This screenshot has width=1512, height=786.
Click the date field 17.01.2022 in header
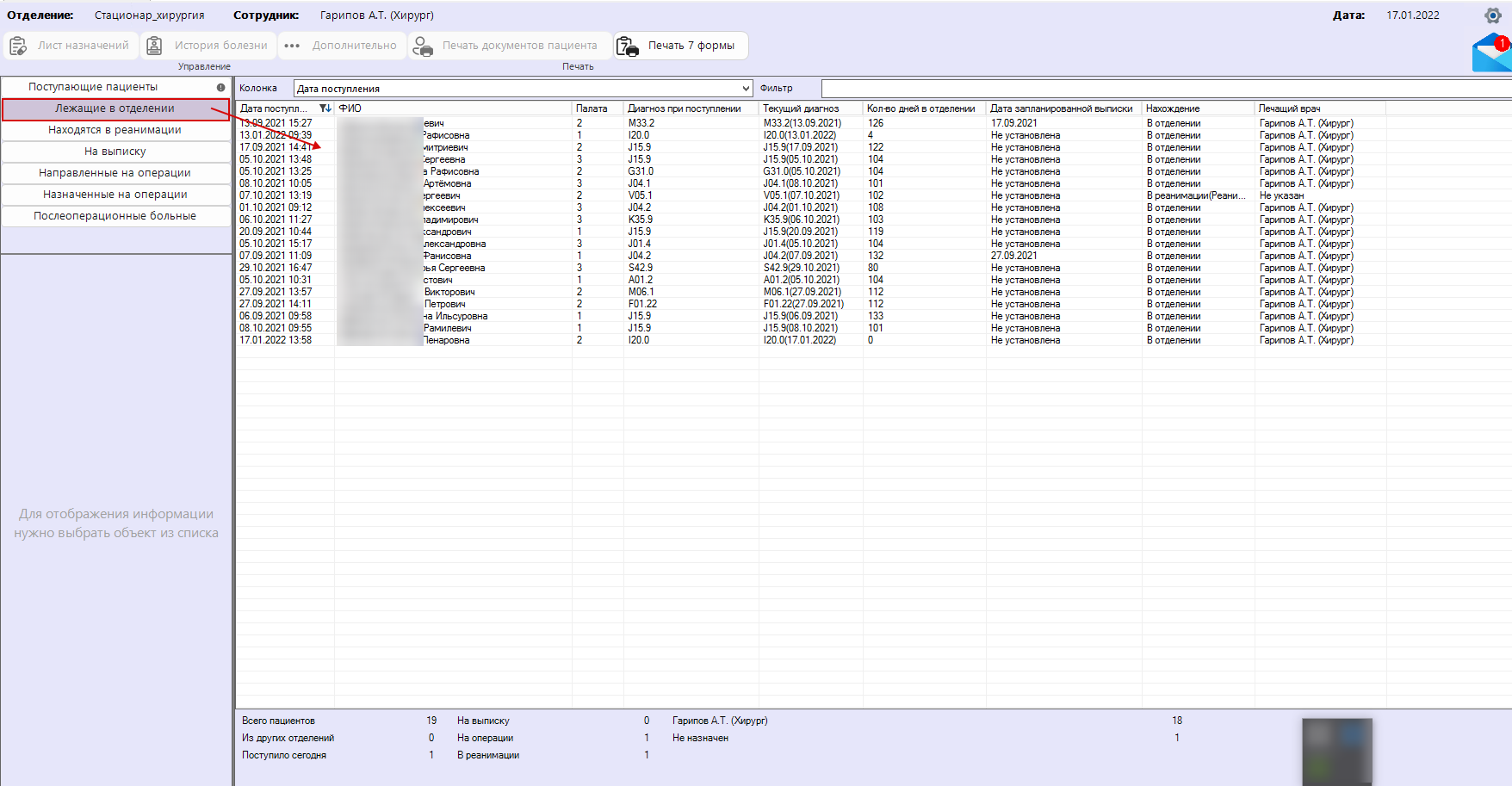1413,15
